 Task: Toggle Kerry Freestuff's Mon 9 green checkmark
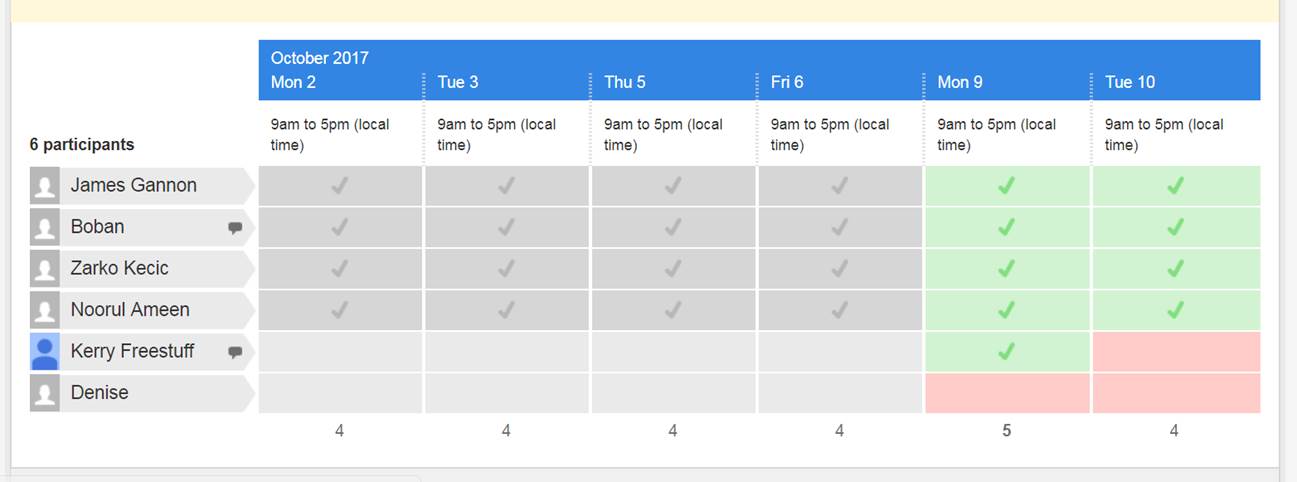coord(1006,352)
